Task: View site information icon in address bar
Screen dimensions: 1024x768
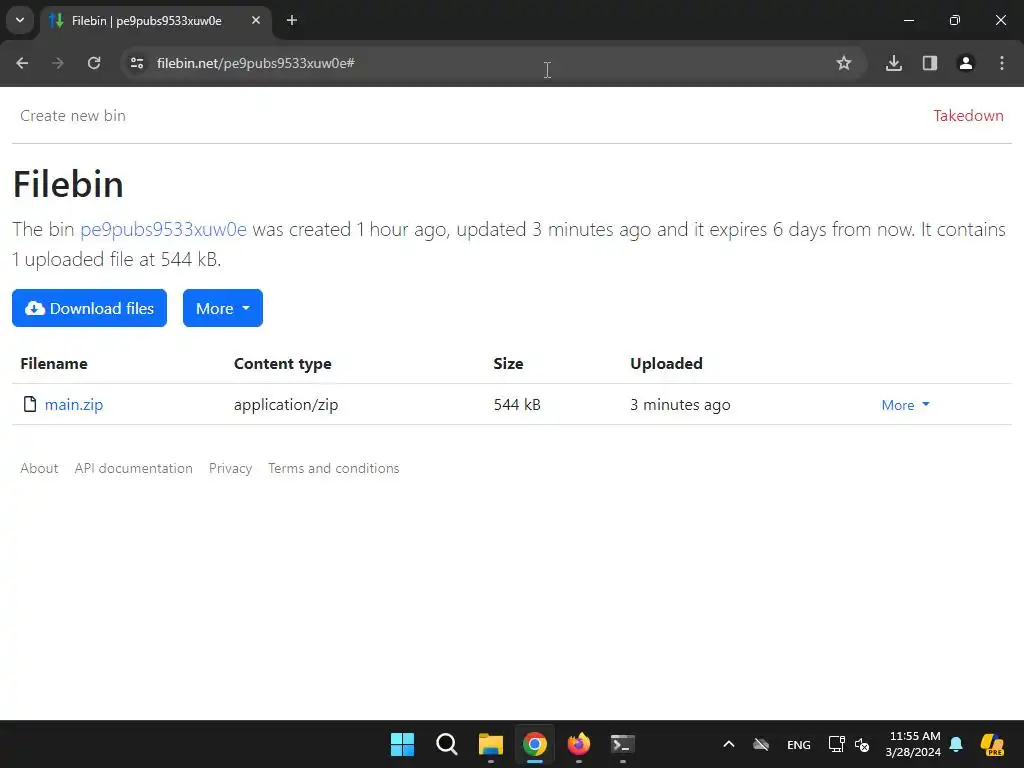Action: click(136, 63)
